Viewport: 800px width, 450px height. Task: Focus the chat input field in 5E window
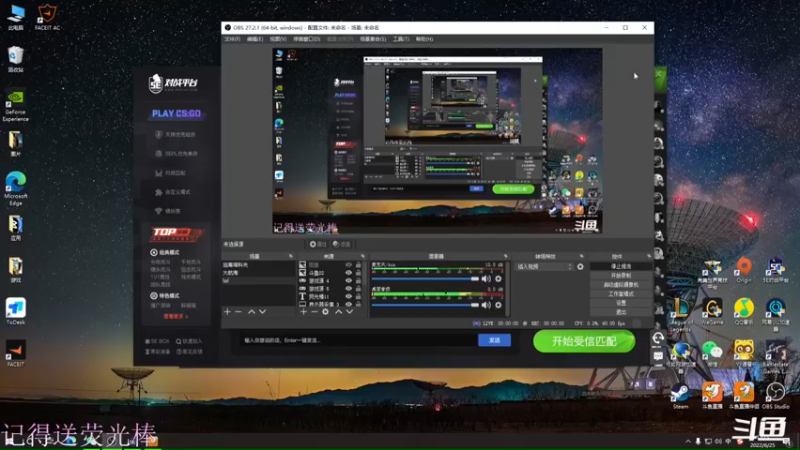pos(359,340)
